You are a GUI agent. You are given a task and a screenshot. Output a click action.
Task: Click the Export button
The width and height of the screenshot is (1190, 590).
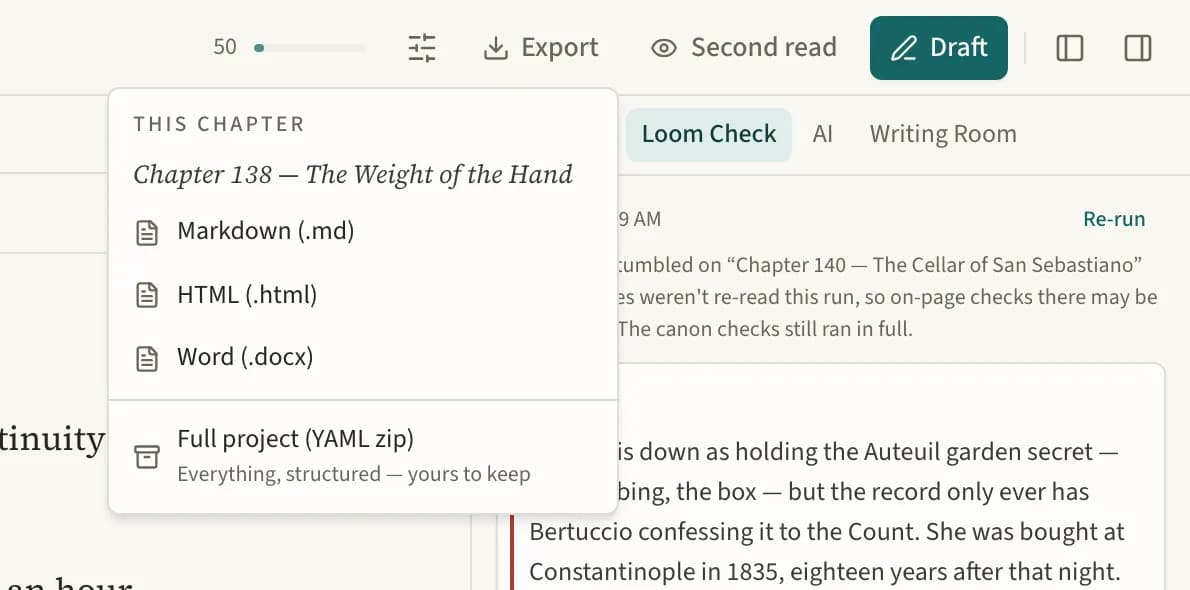click(x=541, y=48)
